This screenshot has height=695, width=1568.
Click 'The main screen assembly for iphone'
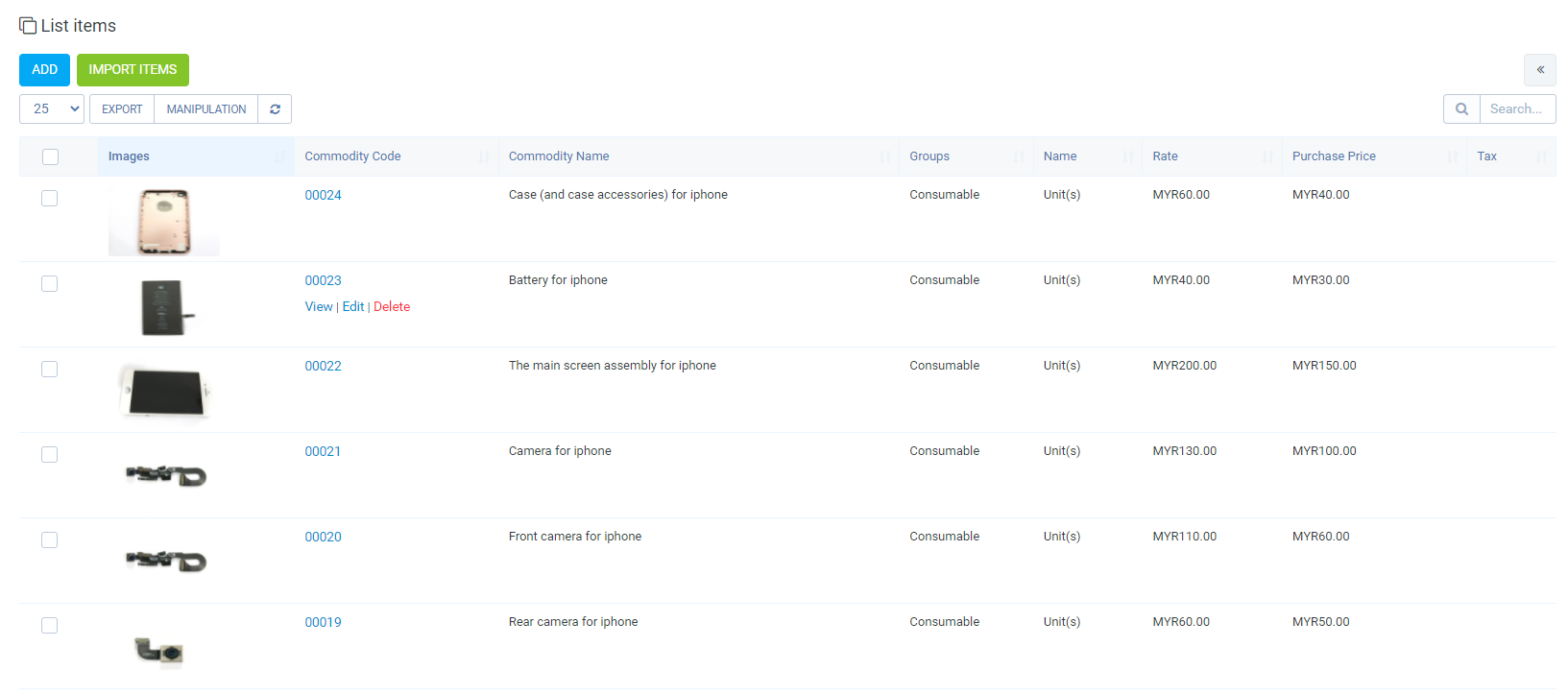point(613,366)
